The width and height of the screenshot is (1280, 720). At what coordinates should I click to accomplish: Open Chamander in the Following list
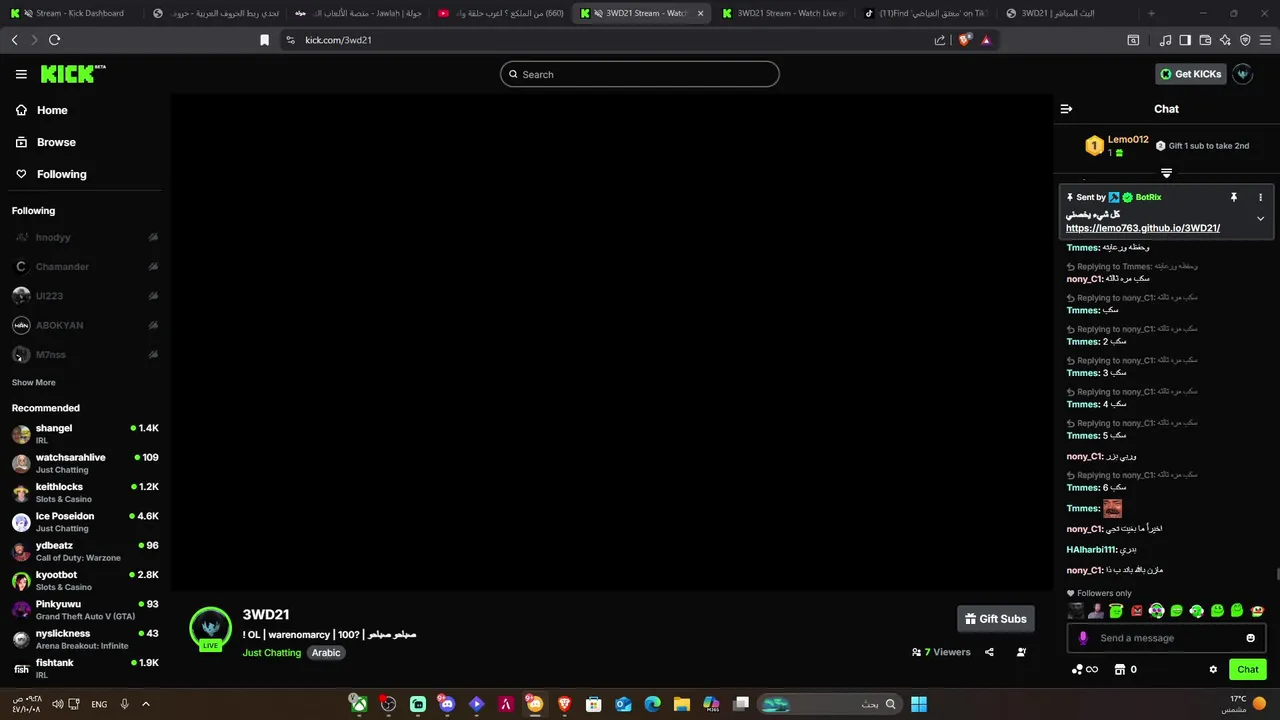tap(85, 267)
